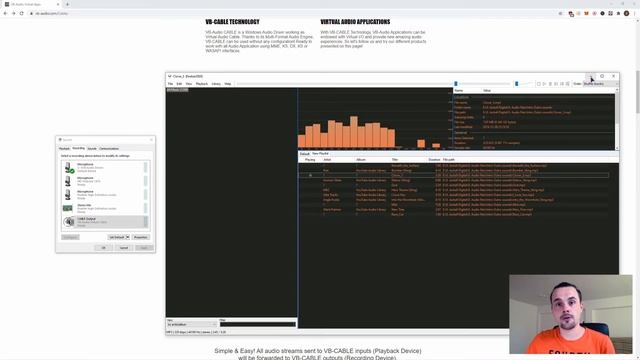Switch to Communications tab in Sound dialog
Image resolution: width=640 pixels, height=360 pixels.
point(109,149)
